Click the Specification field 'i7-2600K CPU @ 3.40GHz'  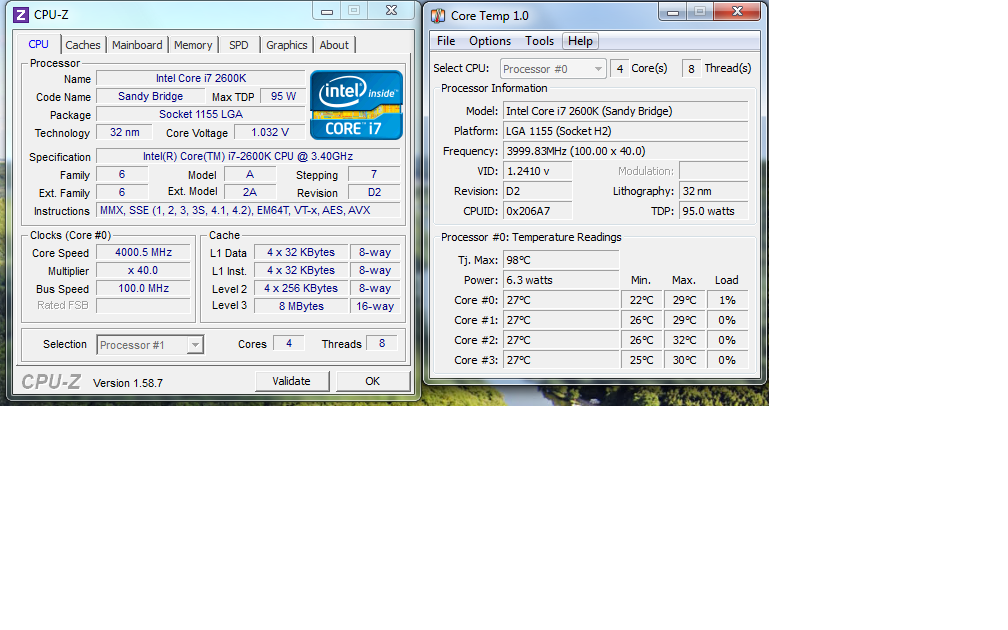point(248,156)
